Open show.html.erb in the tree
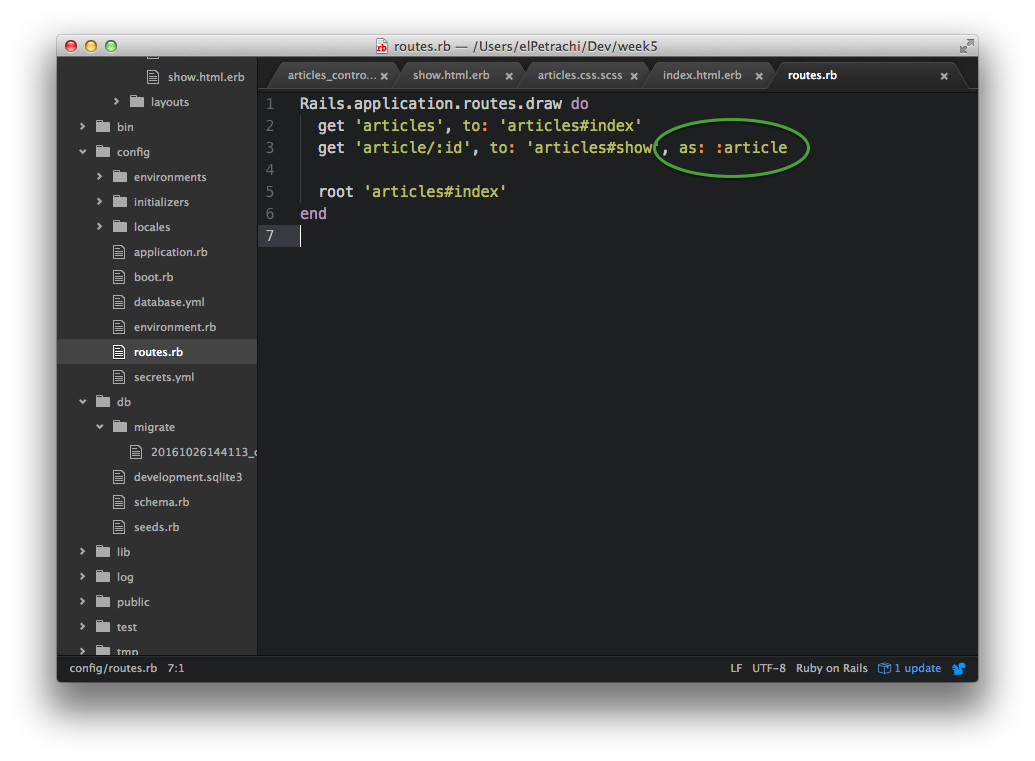This screenshot has height=761, width=1035. point(206,77)
